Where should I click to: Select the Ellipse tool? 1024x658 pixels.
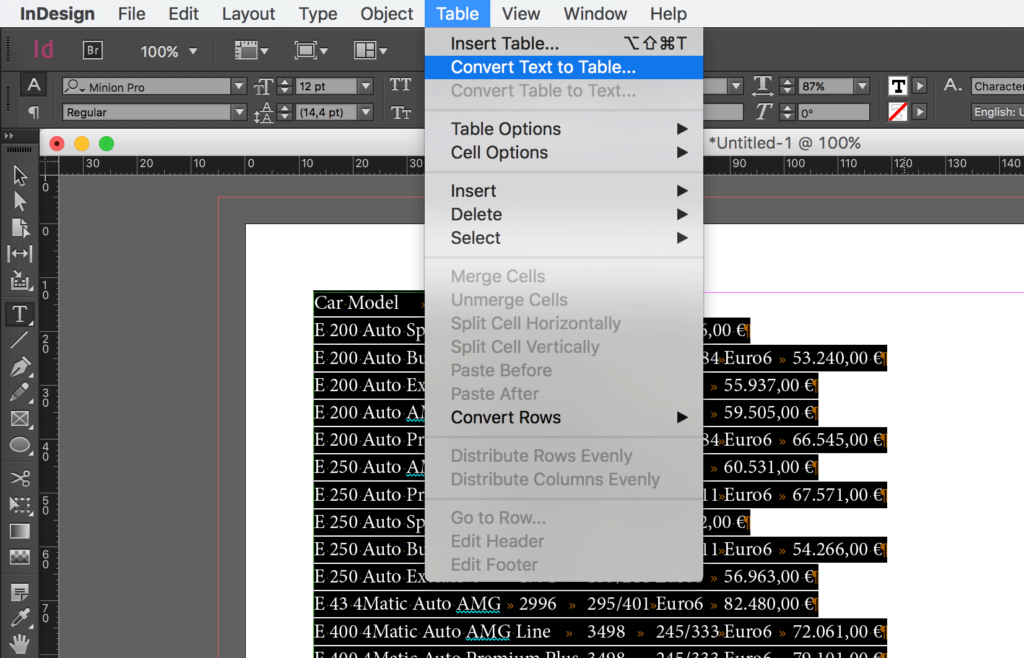(x=20, y=445)
